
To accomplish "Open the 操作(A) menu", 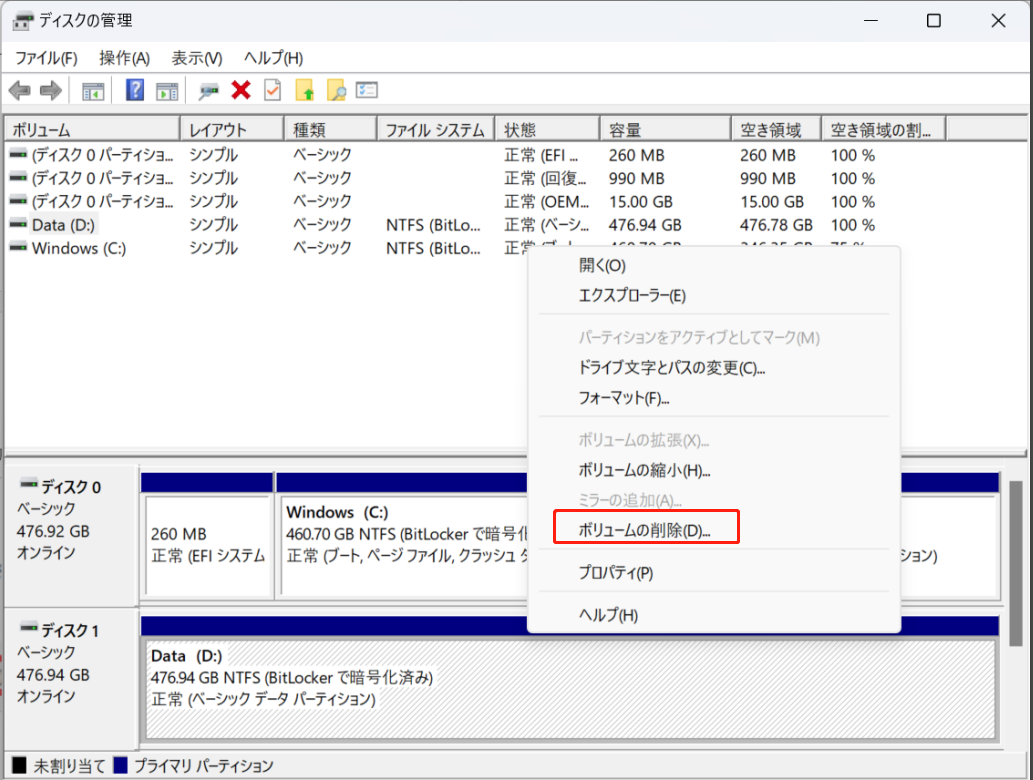I will (x=124, y=58).
